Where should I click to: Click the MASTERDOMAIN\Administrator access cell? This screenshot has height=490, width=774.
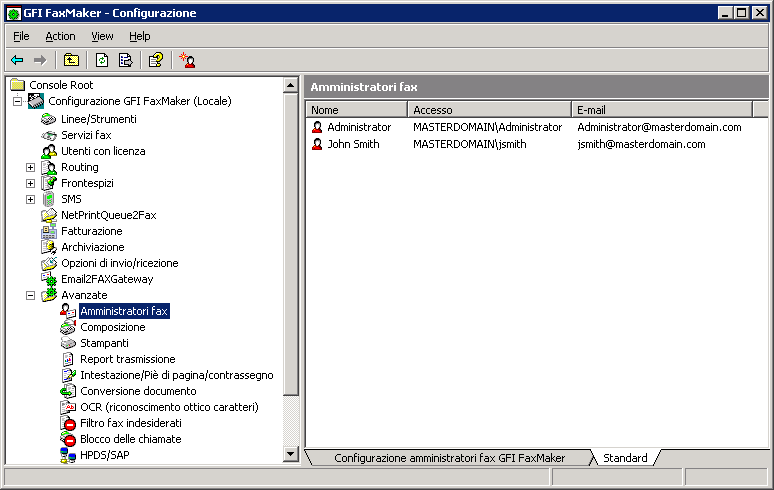pyautogui.click(x=487, y=127)
